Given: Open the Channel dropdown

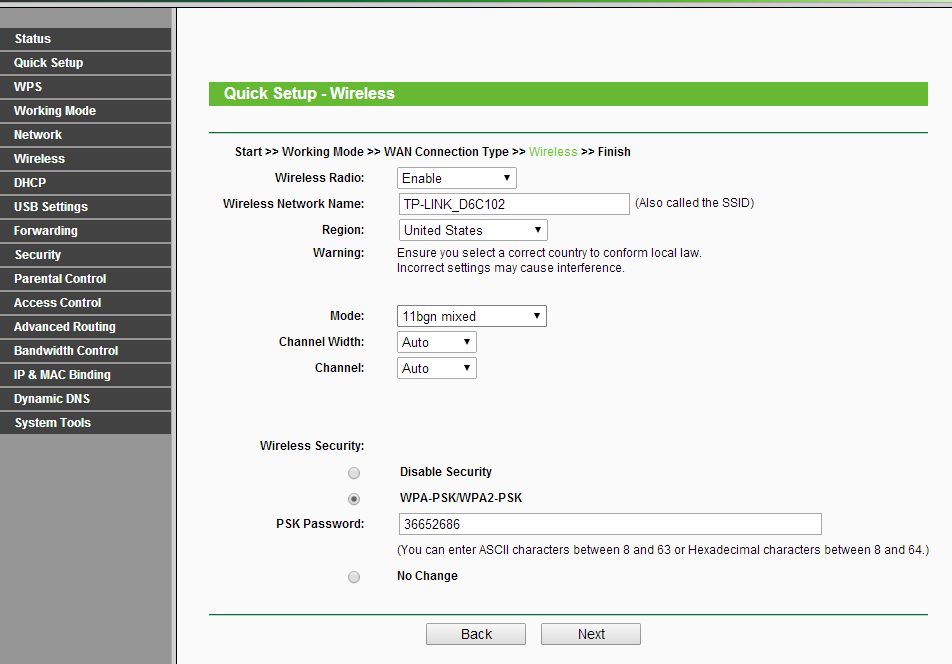Looking at the screenshot, I should 437,368.
